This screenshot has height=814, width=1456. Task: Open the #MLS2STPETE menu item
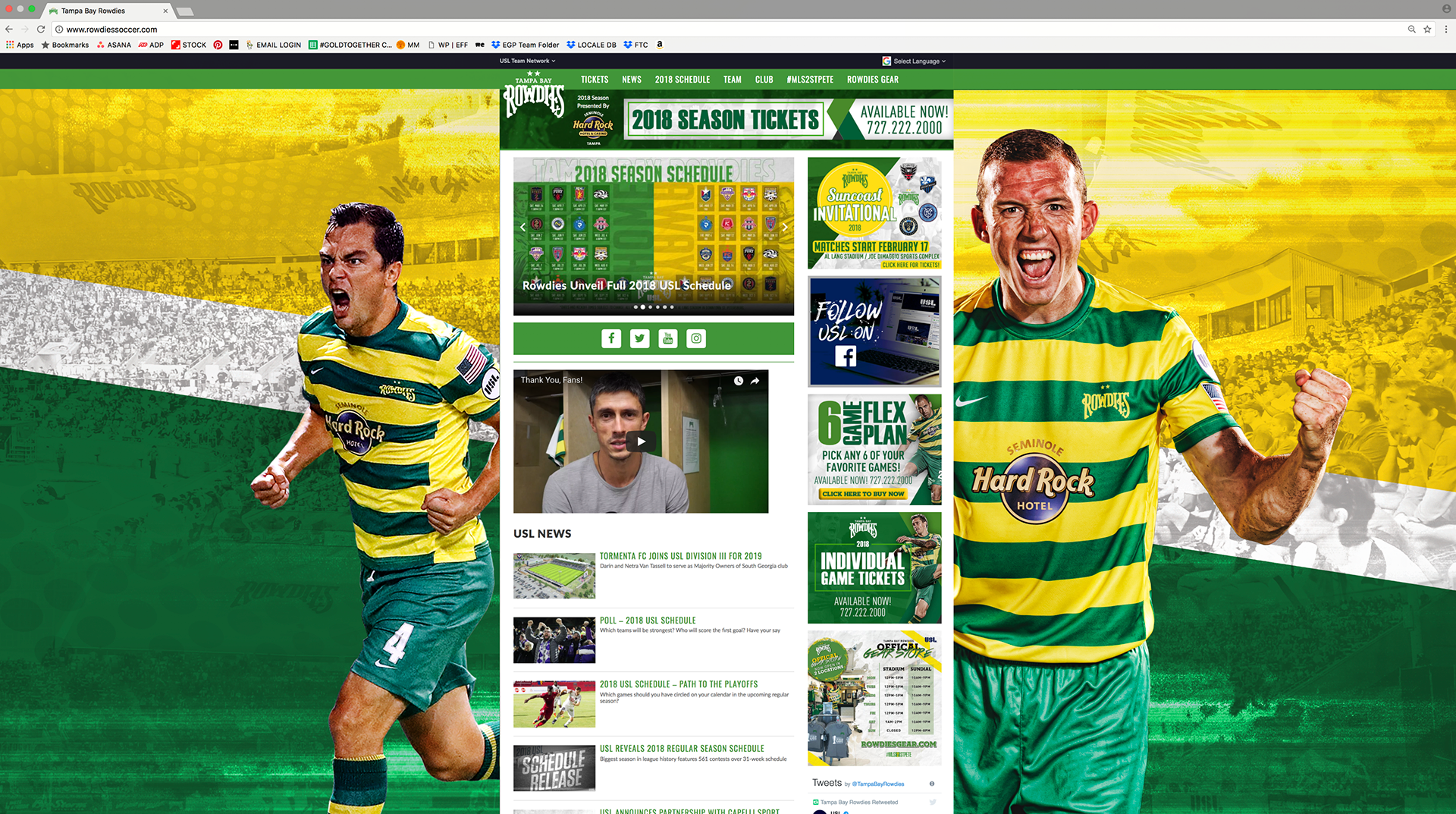810,80
